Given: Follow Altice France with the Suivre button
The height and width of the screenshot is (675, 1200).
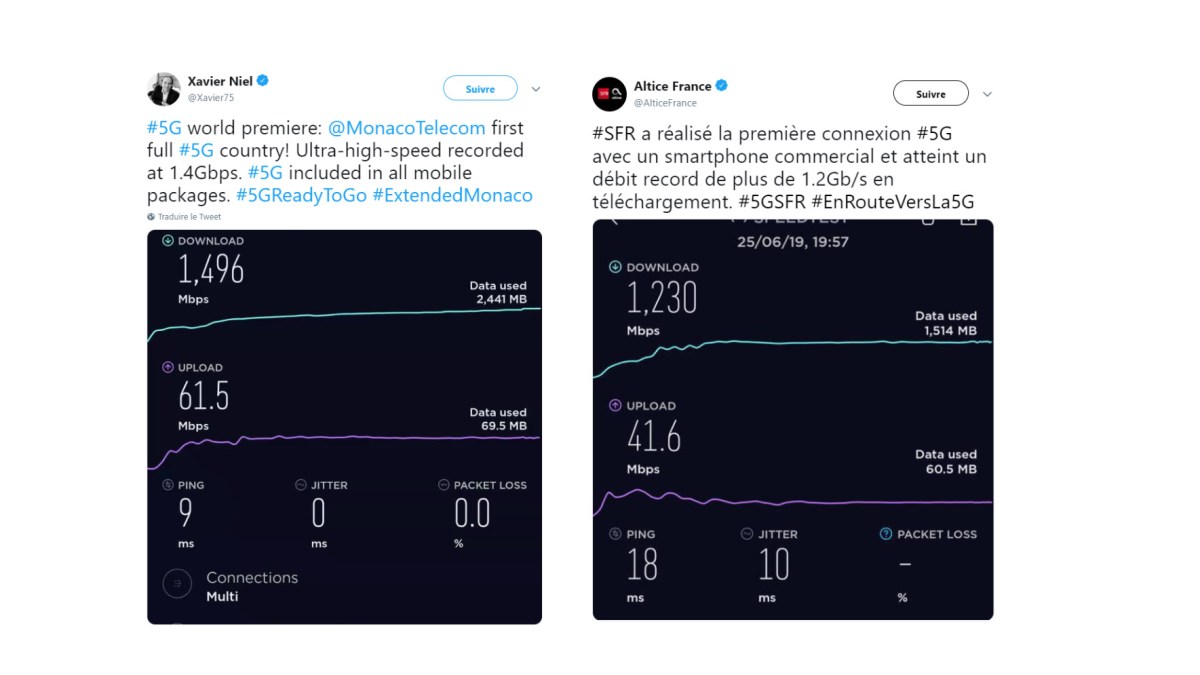Looking at the screenshot, I should tap(930, 94).
